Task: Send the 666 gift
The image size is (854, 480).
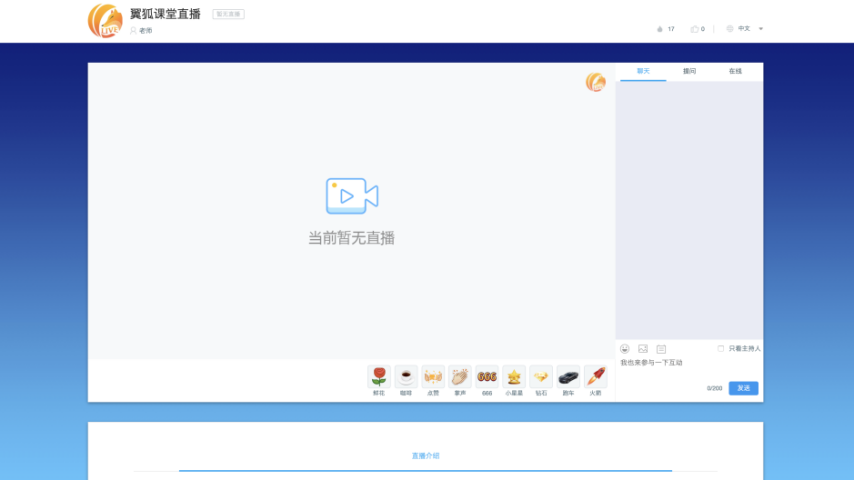Action: (487, 377)
